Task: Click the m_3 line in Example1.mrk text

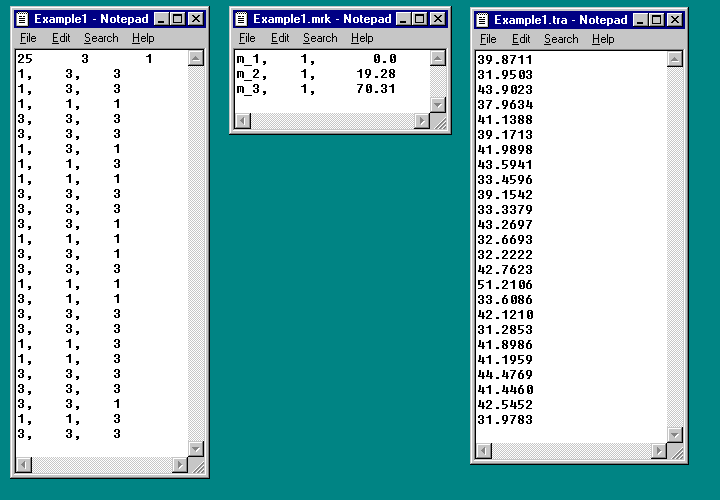Action: (316, 89)
